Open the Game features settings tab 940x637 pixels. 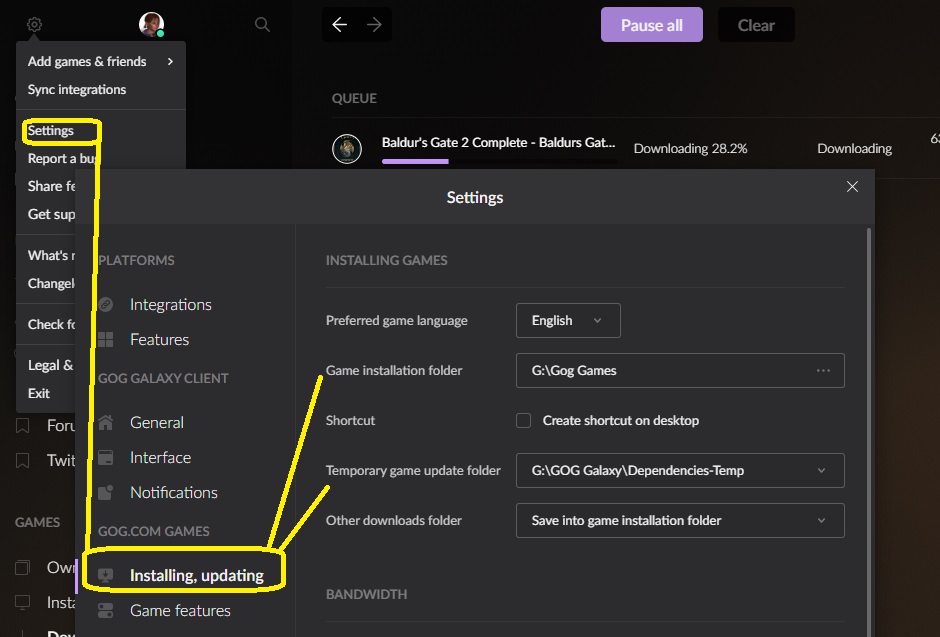click(x=180, y=611)
